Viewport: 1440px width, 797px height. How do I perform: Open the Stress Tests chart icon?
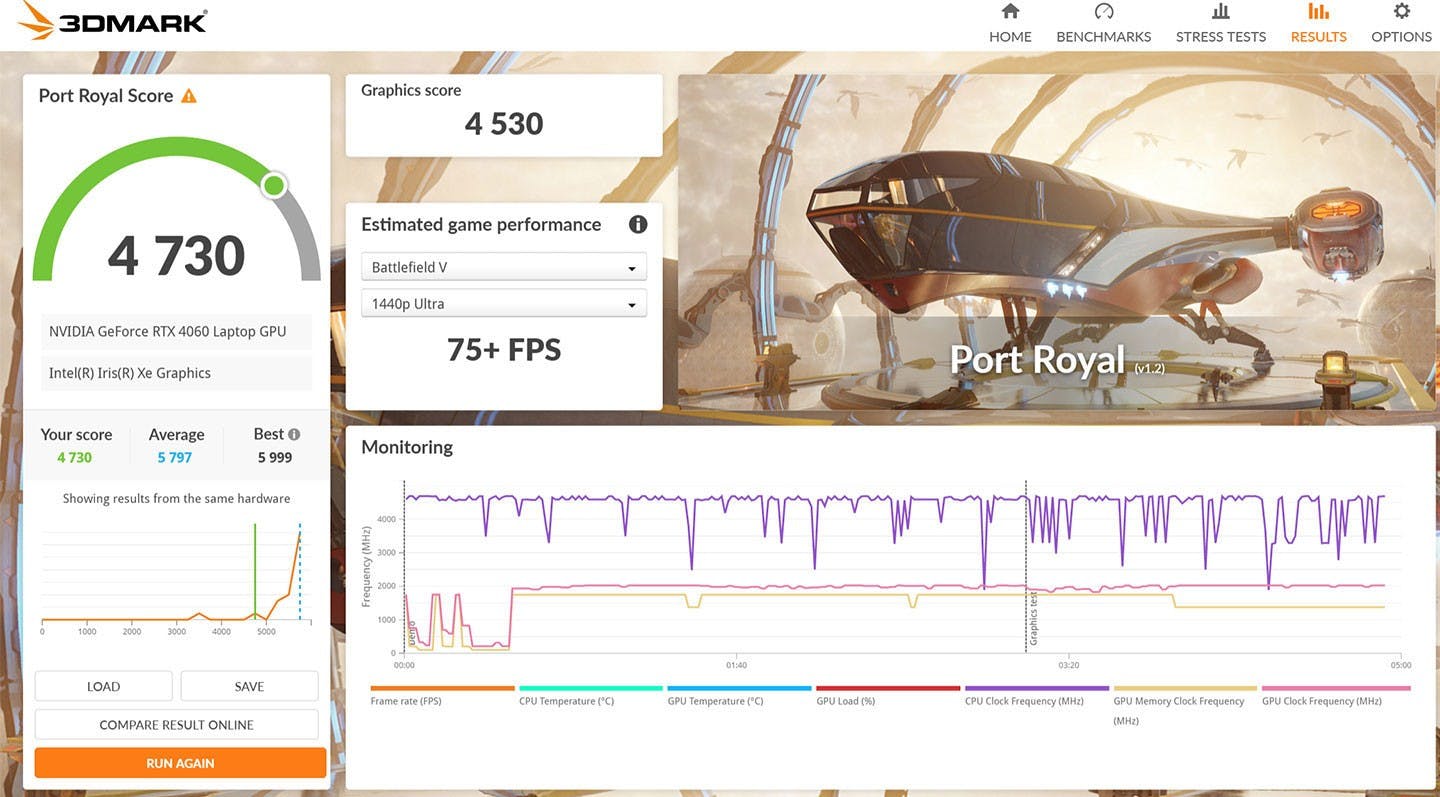(1220, 12)
